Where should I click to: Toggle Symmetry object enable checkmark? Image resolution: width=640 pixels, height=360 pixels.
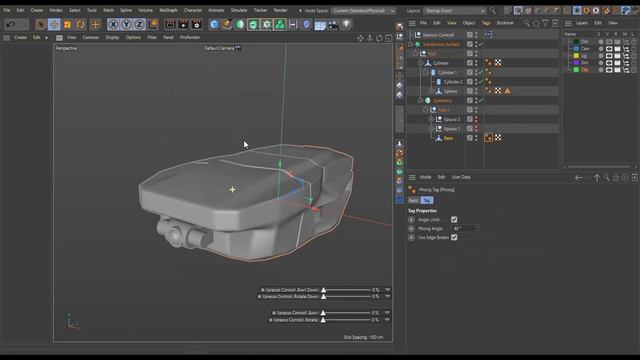[x=481, y=100]
